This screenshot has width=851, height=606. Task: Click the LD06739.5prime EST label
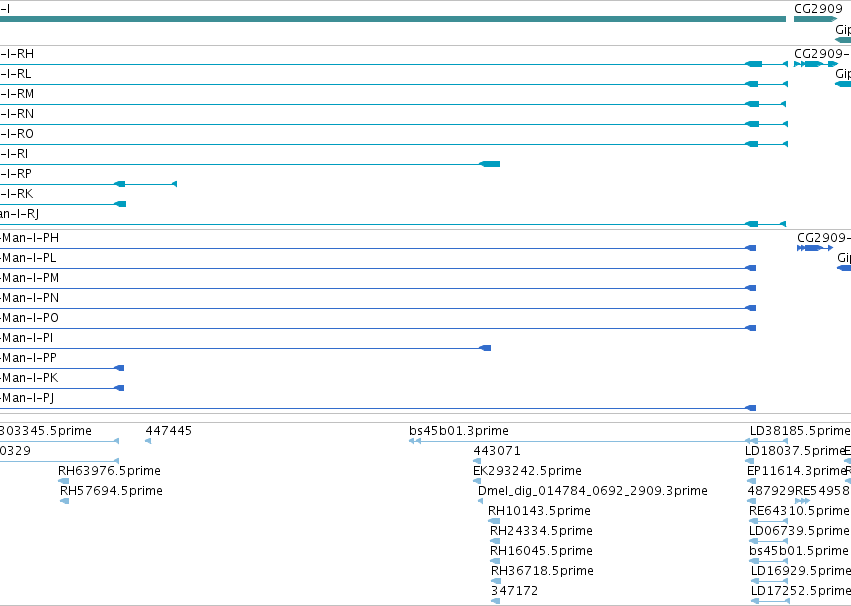[x=799, y=531]
